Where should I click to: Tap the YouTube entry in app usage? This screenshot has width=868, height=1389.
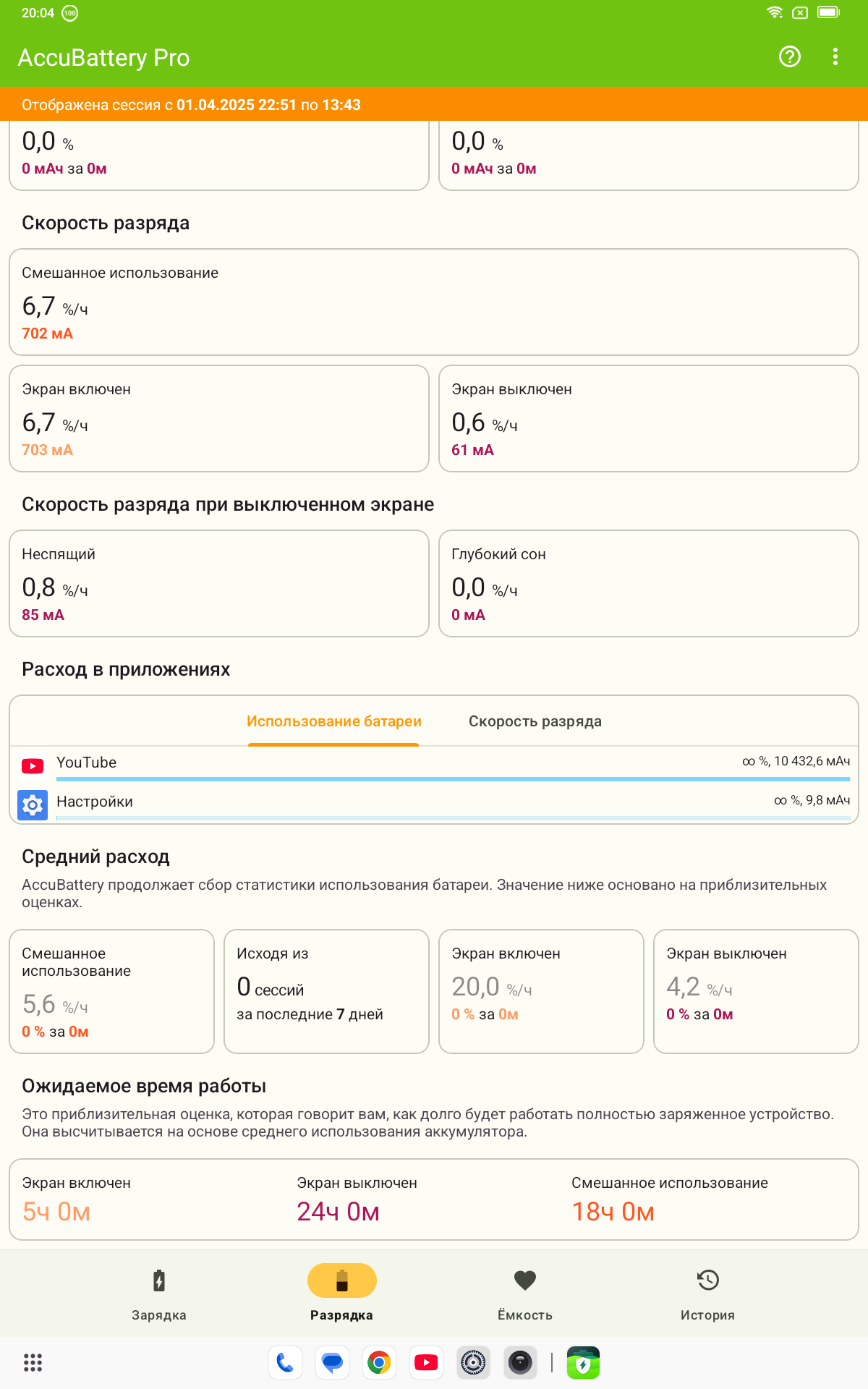[x=86, y=763]
